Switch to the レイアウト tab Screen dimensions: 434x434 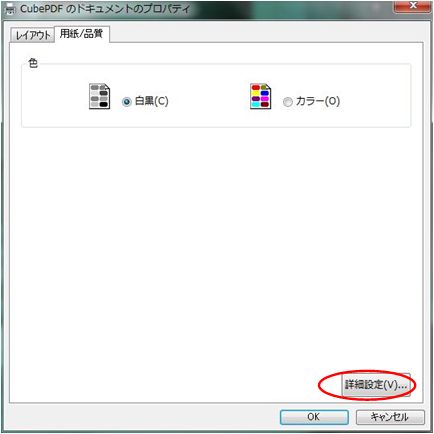(33, 35)
